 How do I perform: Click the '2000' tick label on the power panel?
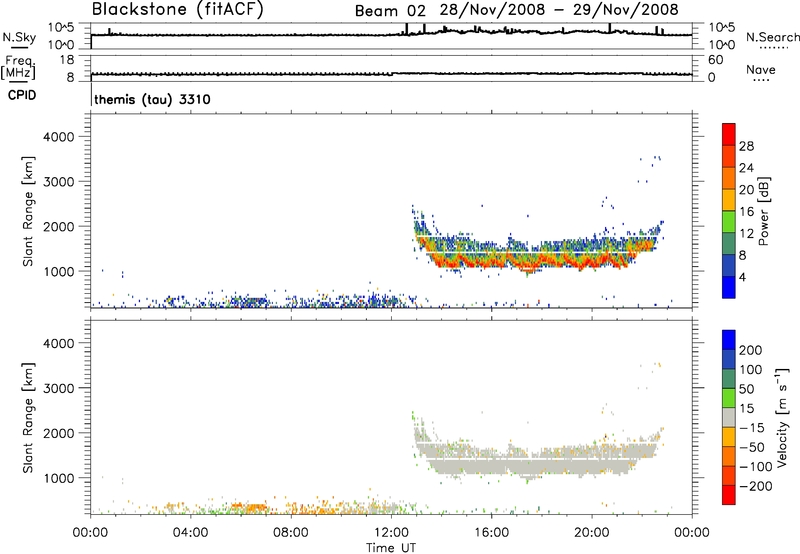59,226
